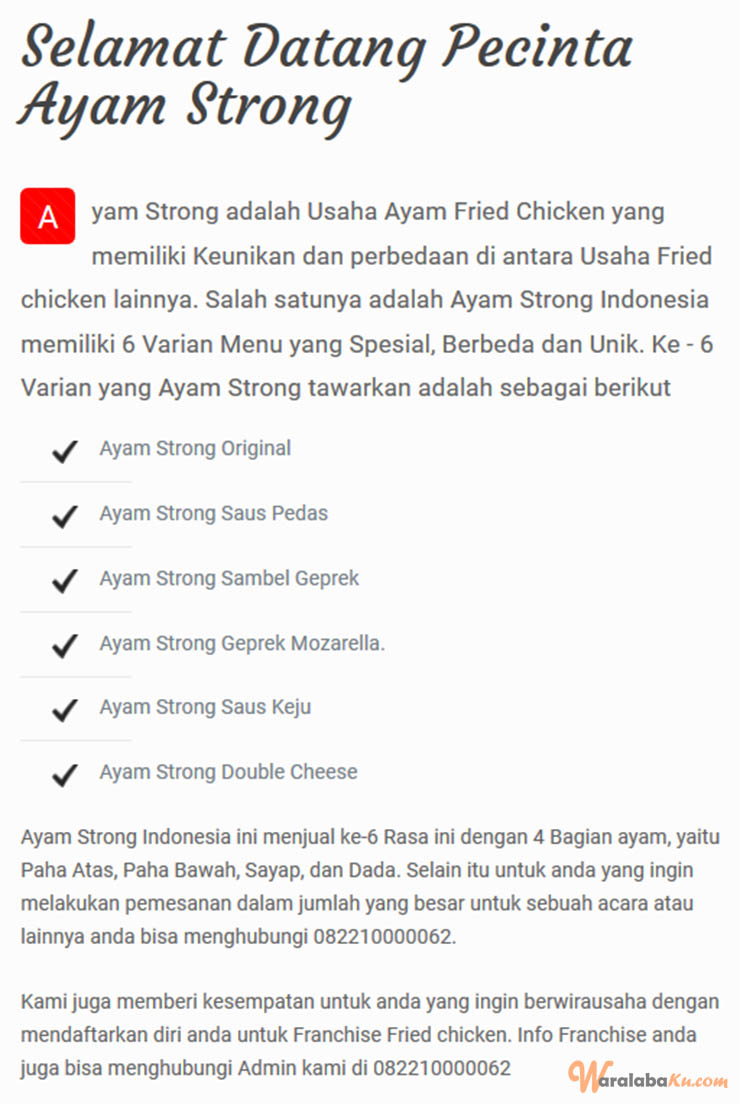
Task: Select the Ayam Strong Geprek Mozarella text
Action: 242,643
